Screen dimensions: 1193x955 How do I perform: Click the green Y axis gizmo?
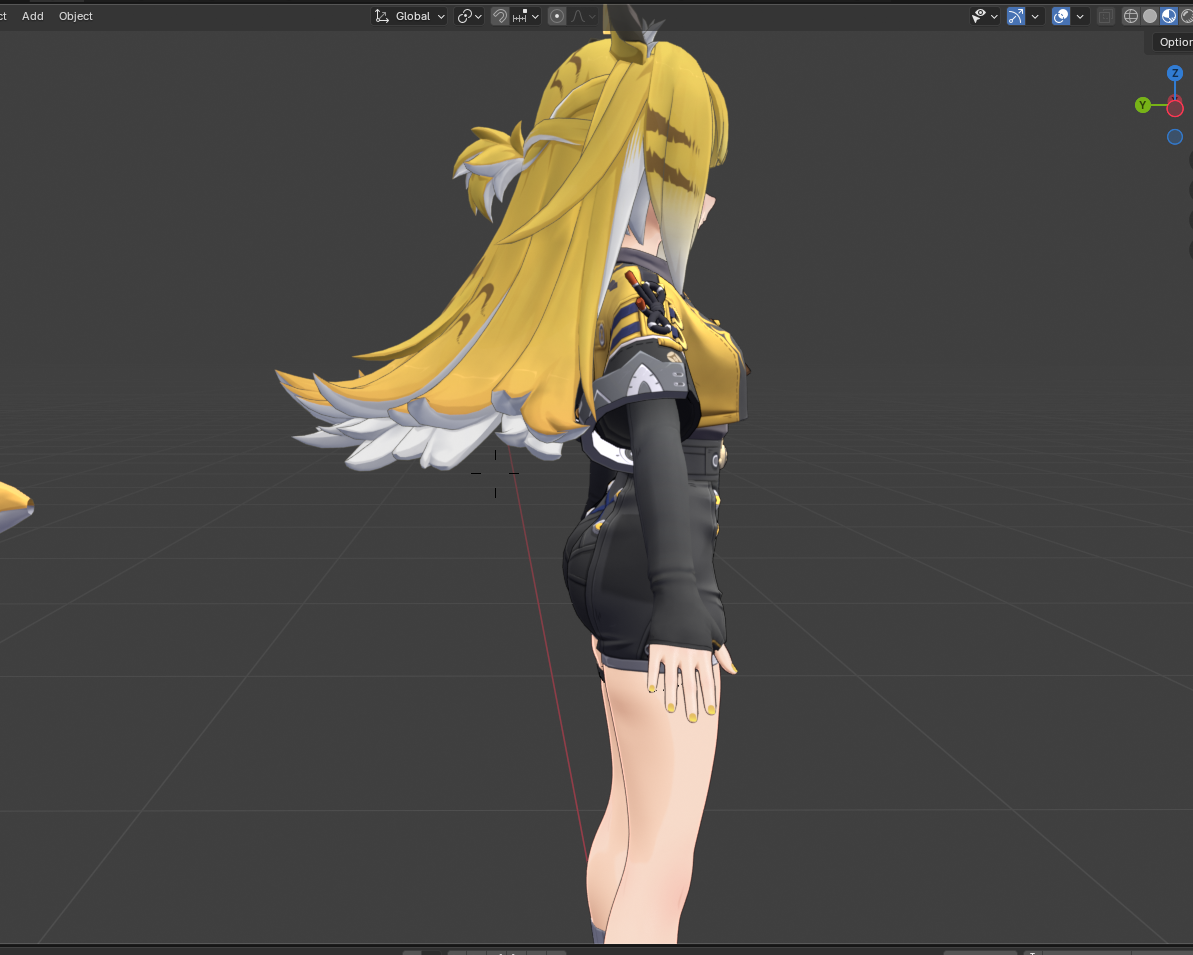(1143, 105)
